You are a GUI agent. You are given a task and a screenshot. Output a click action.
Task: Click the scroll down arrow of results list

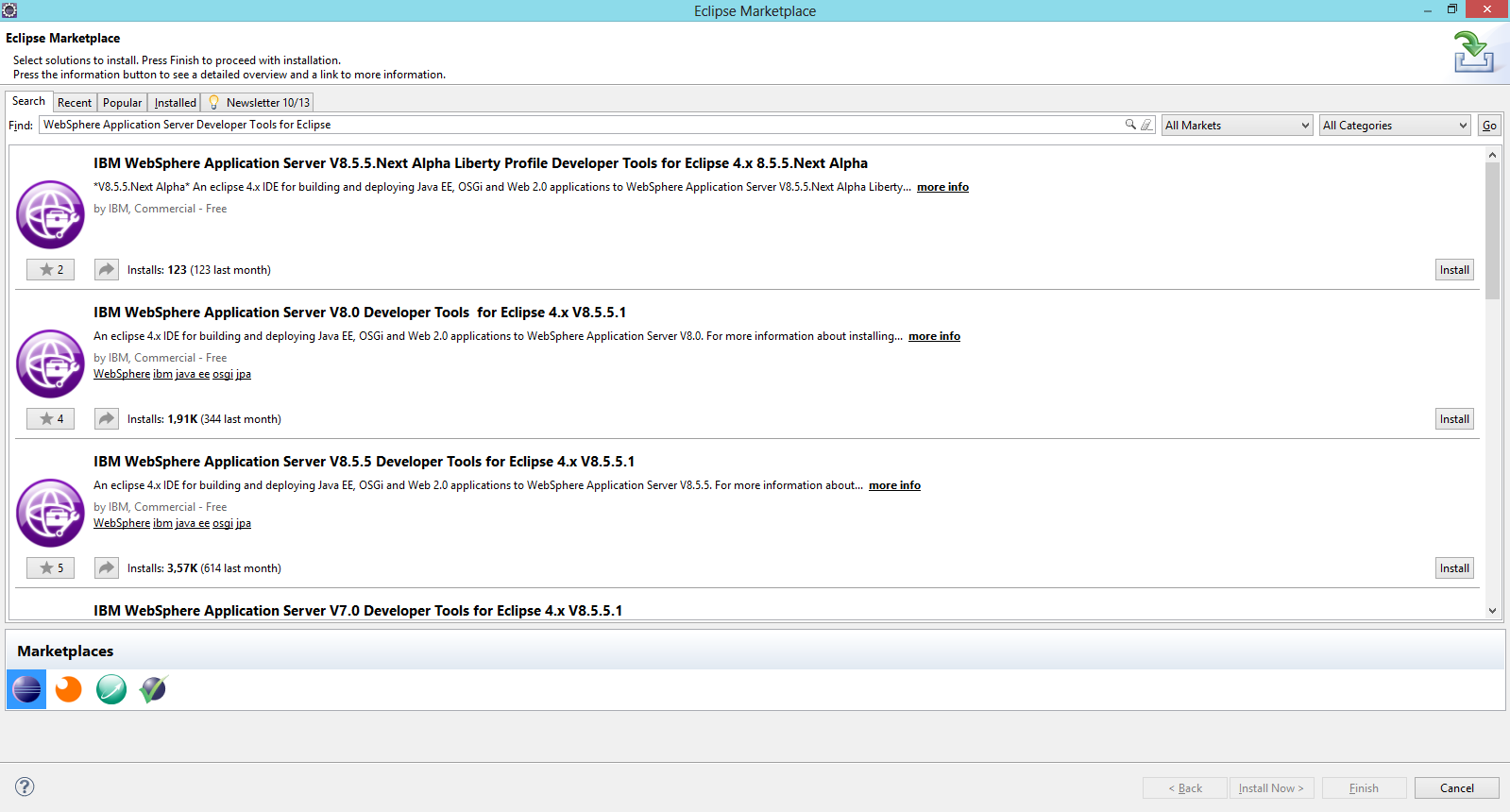(1492, 611)
